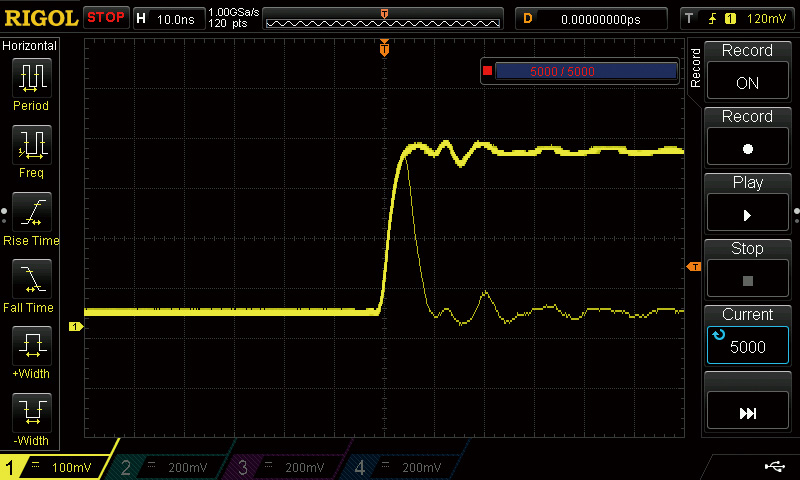This screenshot has height=480, width=800.
Task: Adjust the Current frame 5000 field
Action: point(747,335)
